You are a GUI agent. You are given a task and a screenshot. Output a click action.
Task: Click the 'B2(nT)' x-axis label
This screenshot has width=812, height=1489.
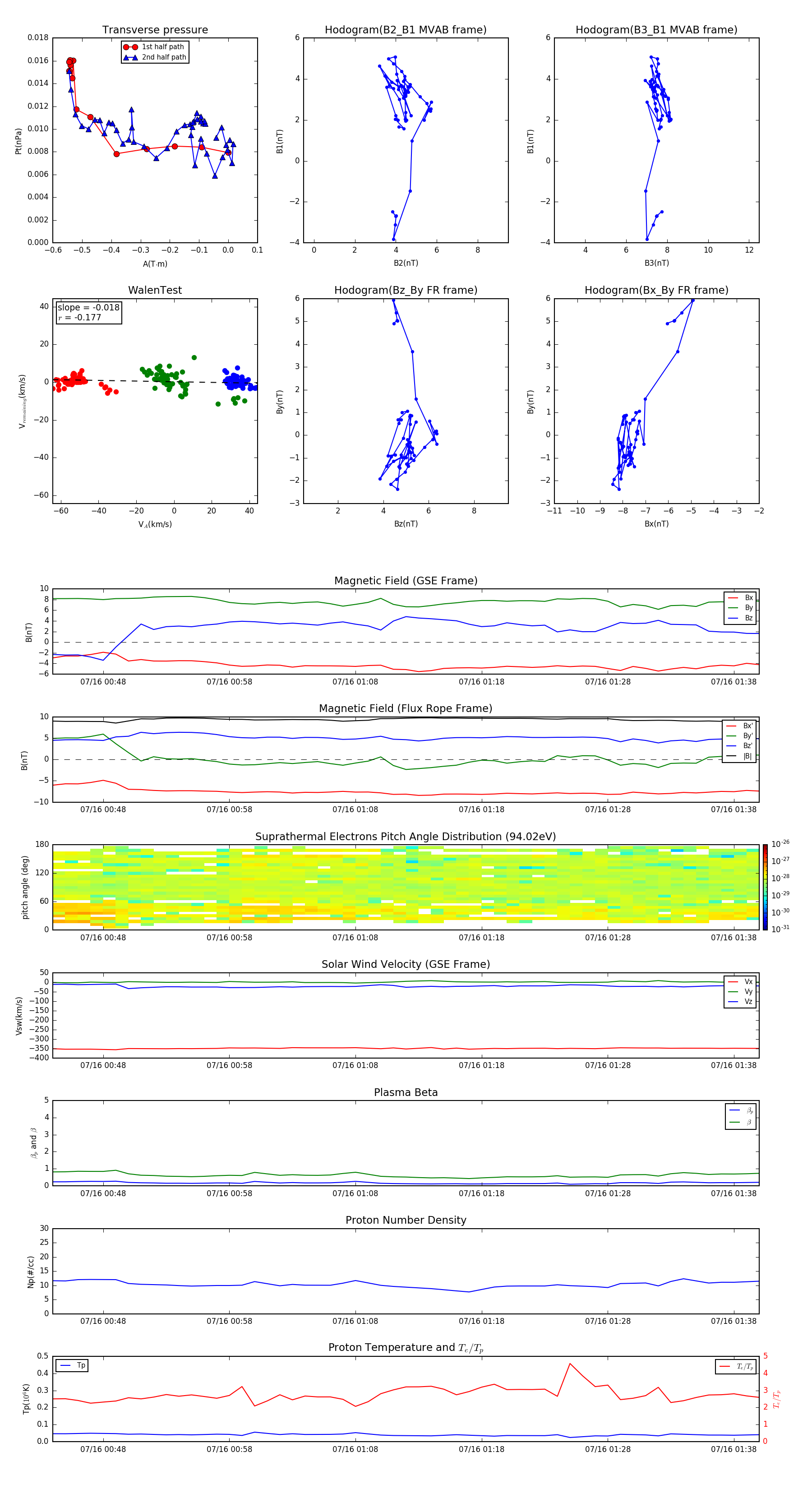pyautogui.click(x=406, y=263)
